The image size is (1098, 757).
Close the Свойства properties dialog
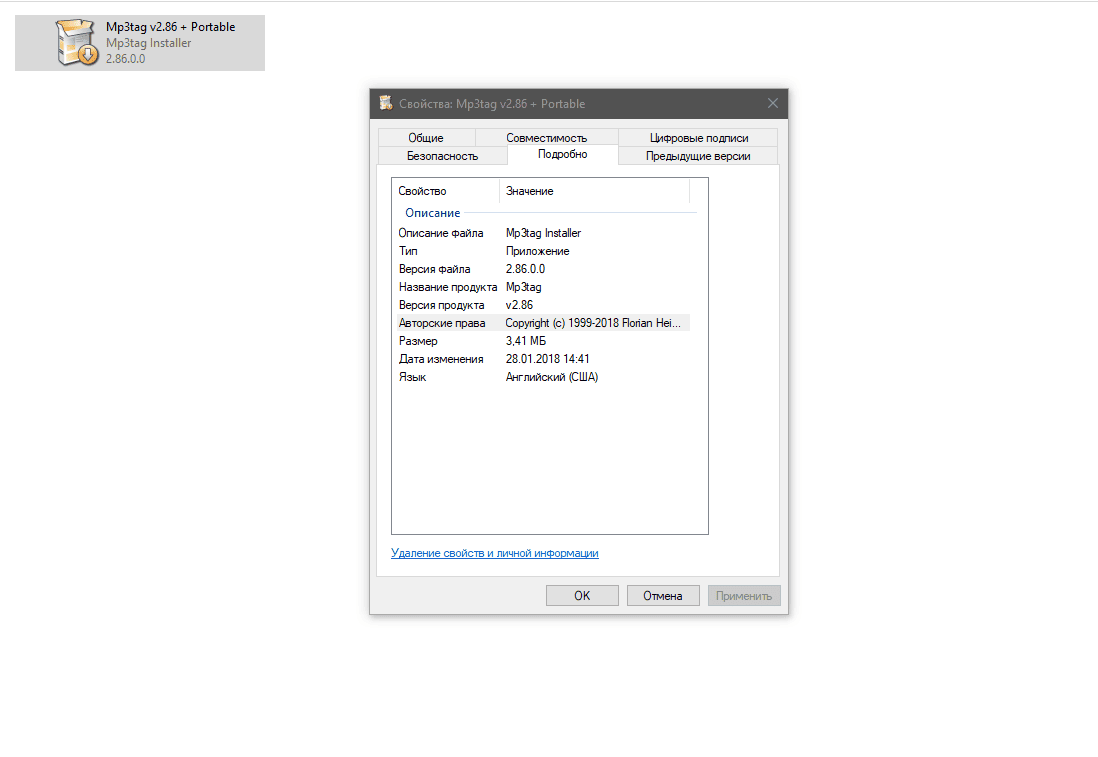[772, 104]
